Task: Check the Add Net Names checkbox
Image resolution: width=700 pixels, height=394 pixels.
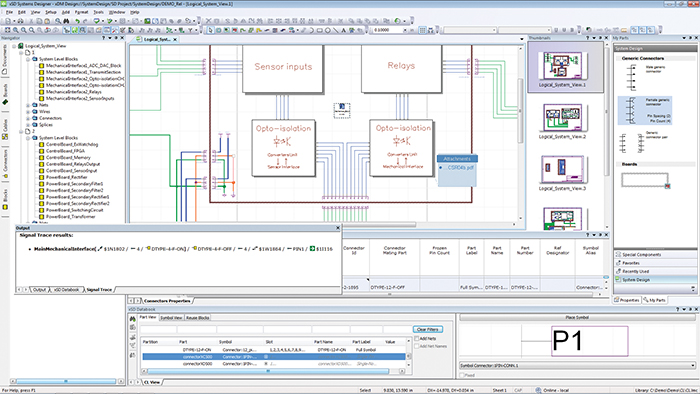Action: pos(417,346)
